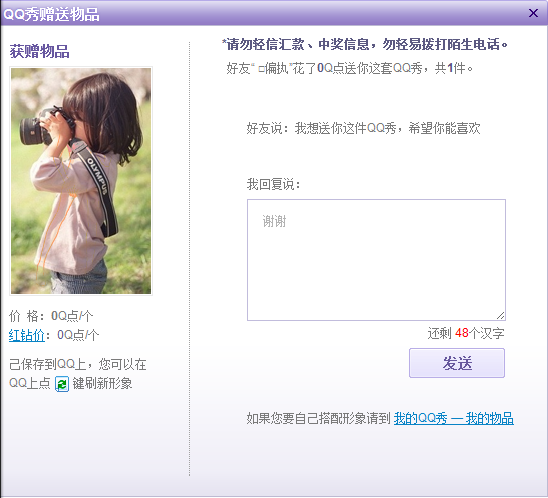
Task: Click the red 48 remaining characters counter
Action: pyautogui.click(x=462, y=333)
